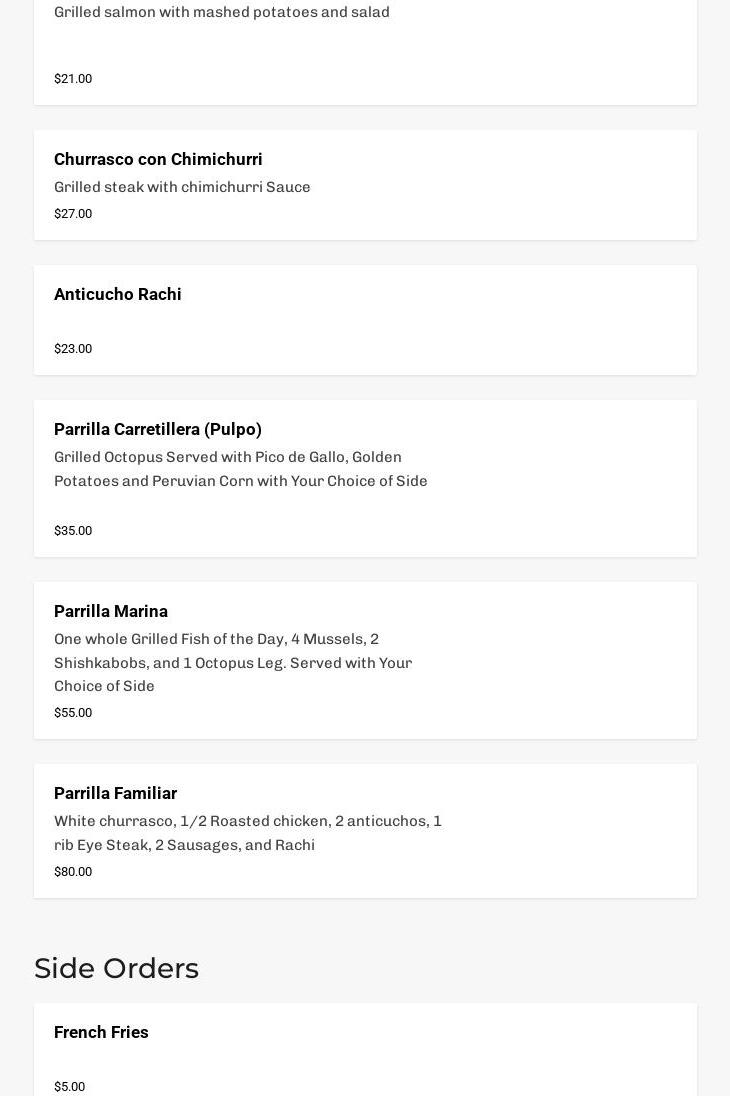This screenshot has width=730, height=1096.
Task: Click the $35.00 price under Pulpo
Action: [x=73, y=531]
